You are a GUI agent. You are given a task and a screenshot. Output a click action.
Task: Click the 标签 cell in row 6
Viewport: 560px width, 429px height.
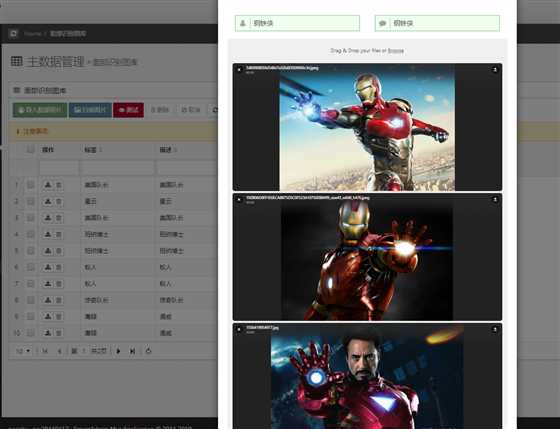point(118,267)
